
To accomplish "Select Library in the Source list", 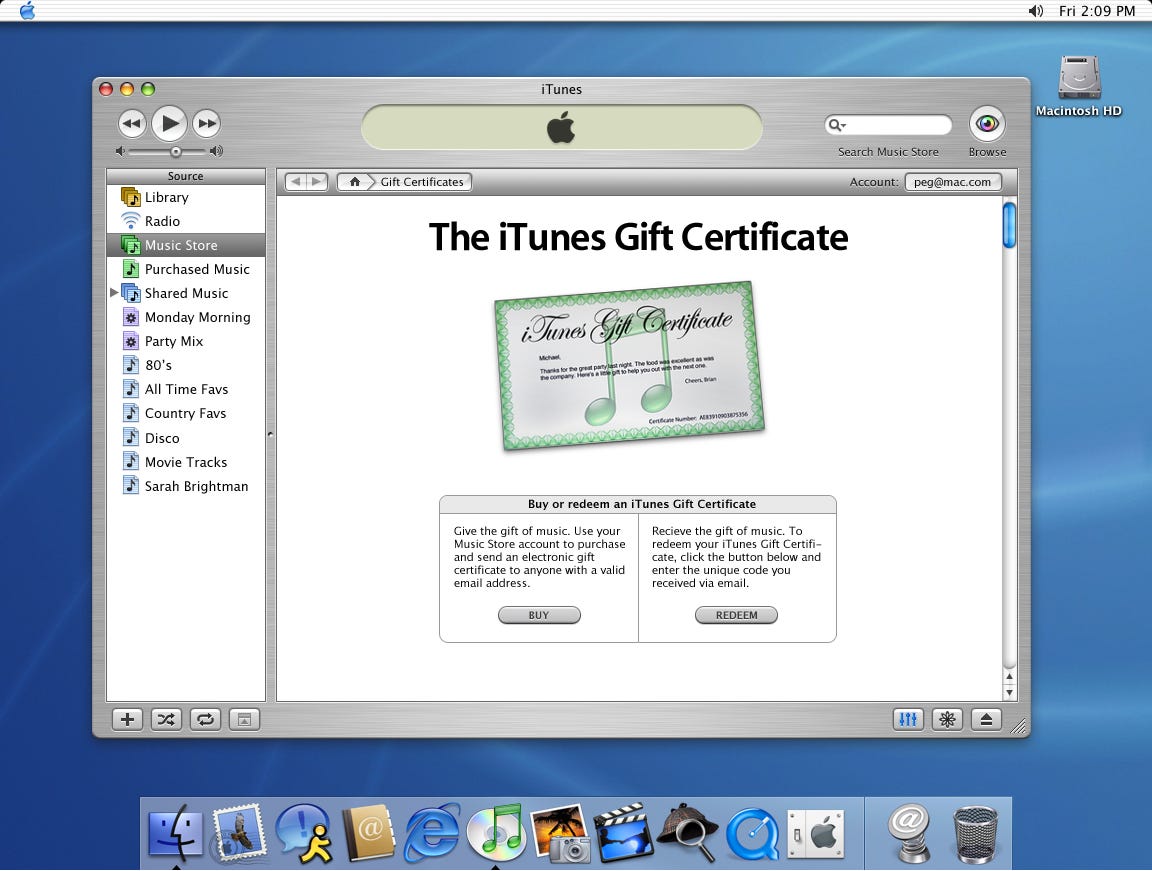I will tap(186, 197).
